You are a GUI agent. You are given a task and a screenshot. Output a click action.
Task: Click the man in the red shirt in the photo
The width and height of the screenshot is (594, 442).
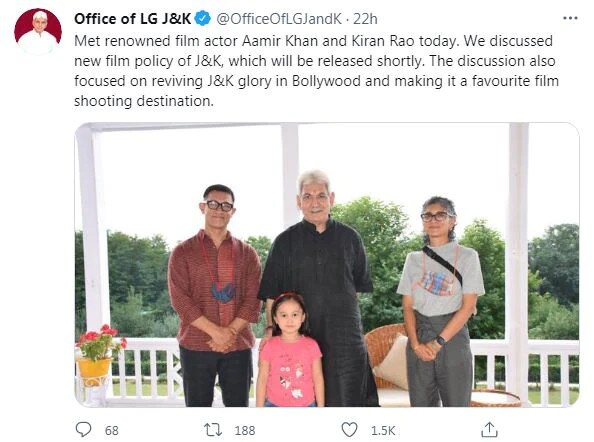[x=215, y=295]
